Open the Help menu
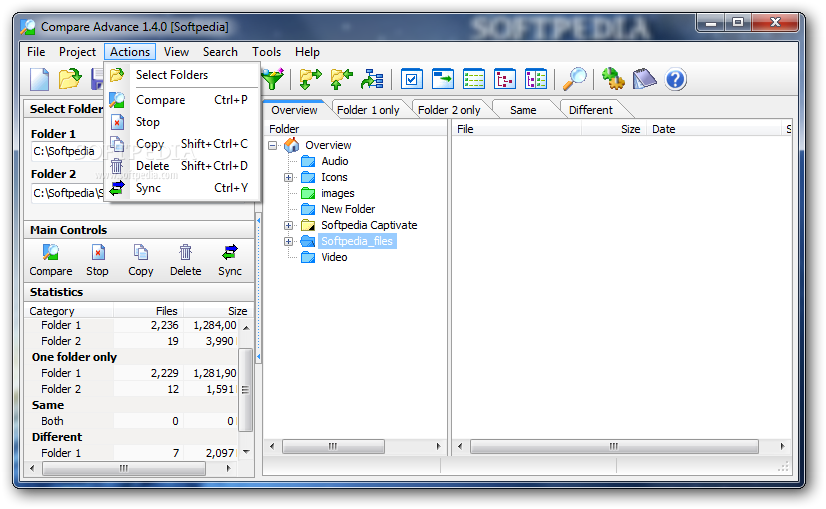 tap(307, 52)
